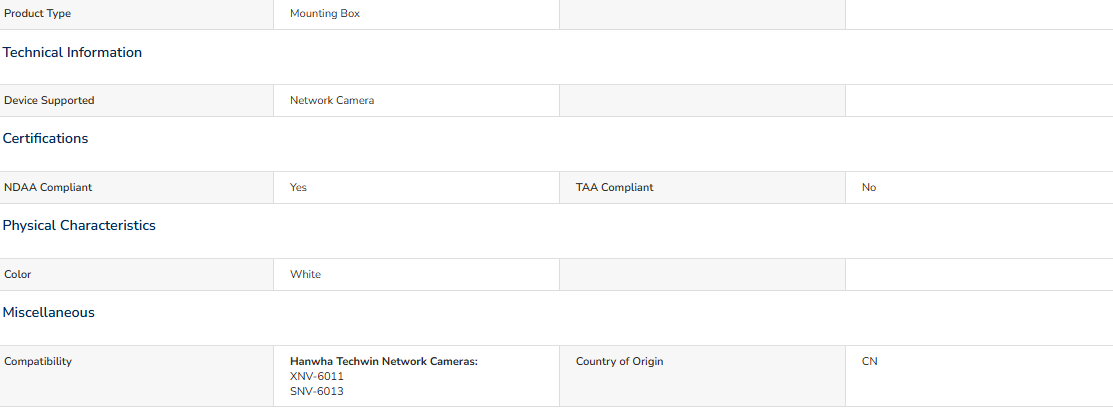Select the White color value
The height and width of the screenshot is (412, 1113).
305,275
